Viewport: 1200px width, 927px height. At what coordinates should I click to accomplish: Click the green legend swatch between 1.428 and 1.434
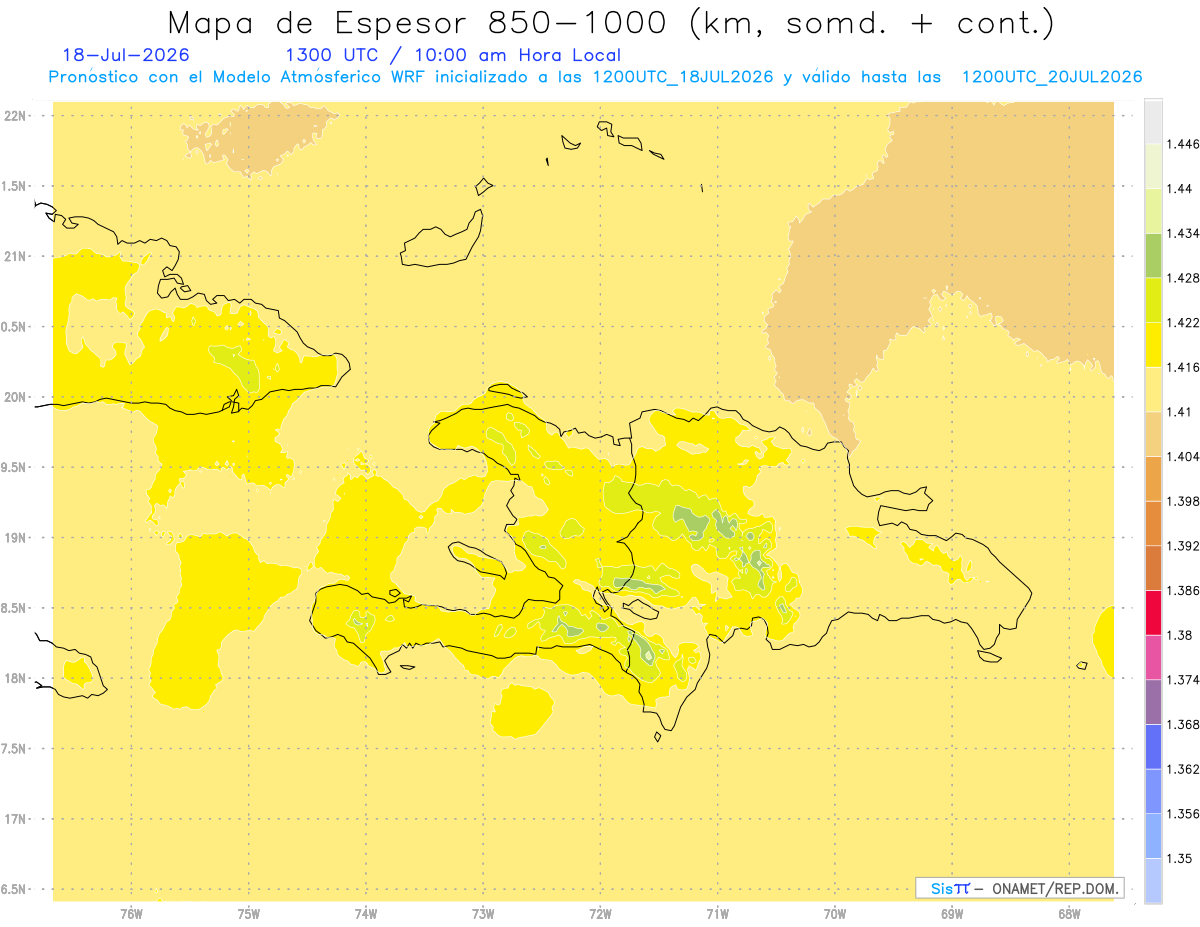tap(1153, 255)
